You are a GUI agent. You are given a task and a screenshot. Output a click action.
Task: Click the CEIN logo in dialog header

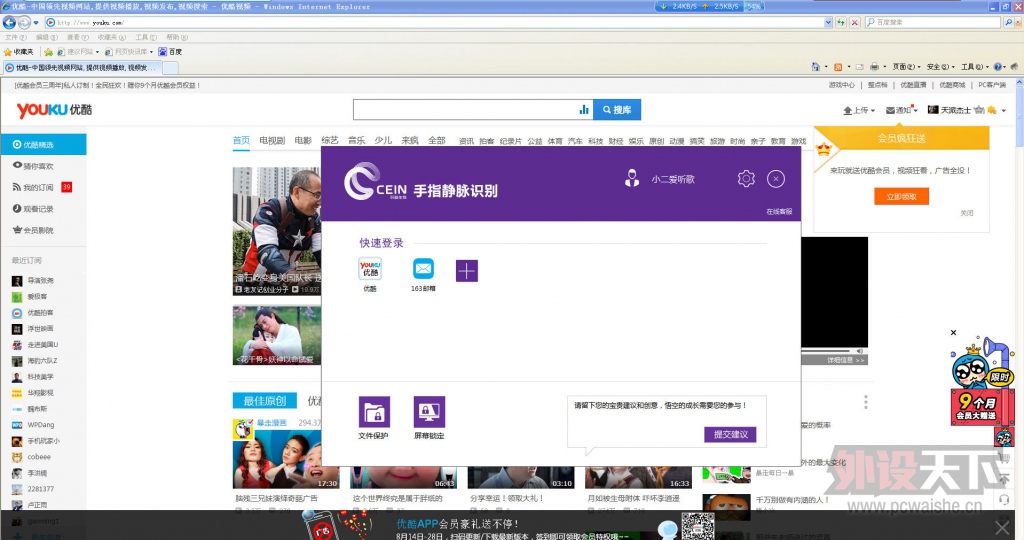point(375,182)
